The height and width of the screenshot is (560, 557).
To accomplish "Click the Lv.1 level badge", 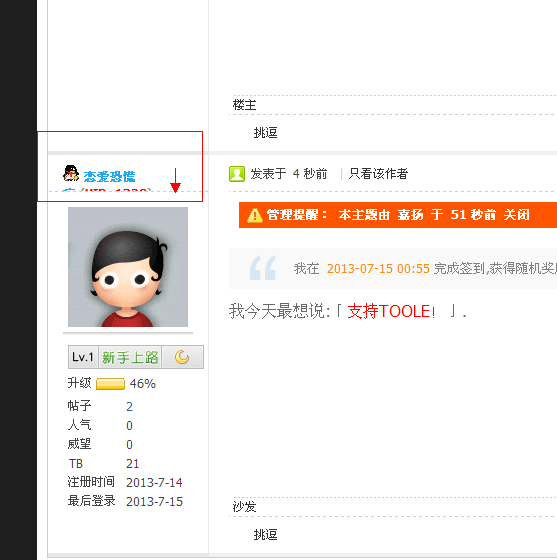I will point(83,357).
